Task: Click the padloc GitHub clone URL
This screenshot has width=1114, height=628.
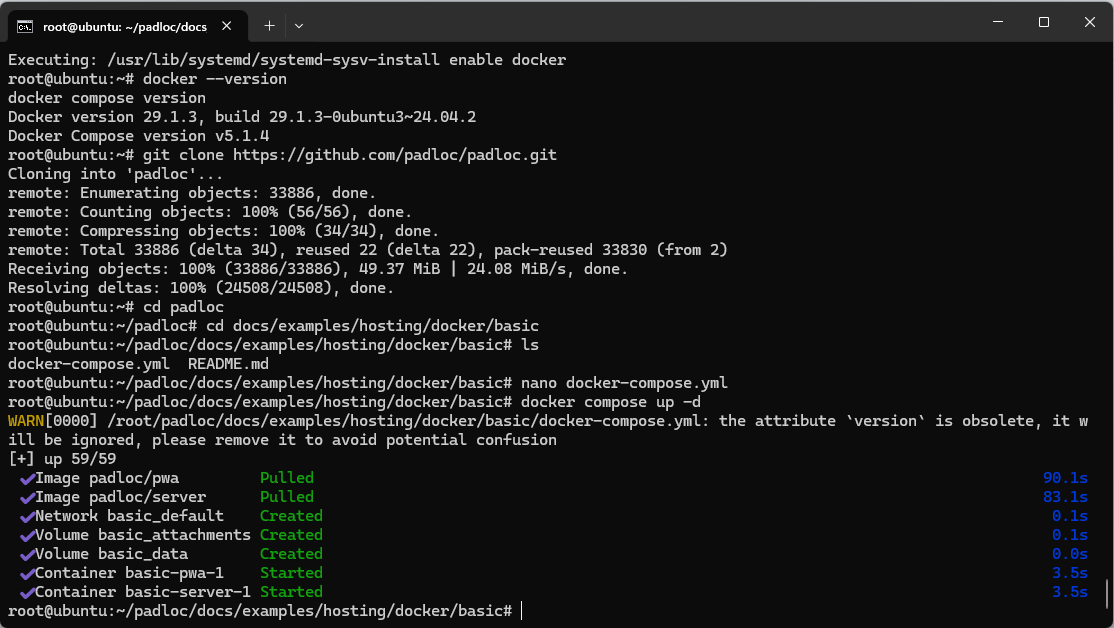Action: [395, 155]
